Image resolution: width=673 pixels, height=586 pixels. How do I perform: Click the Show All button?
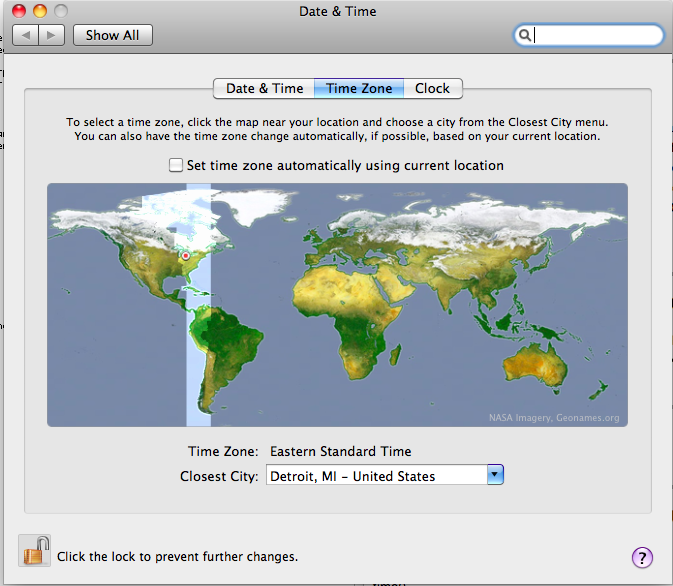(x=111, y=35)
